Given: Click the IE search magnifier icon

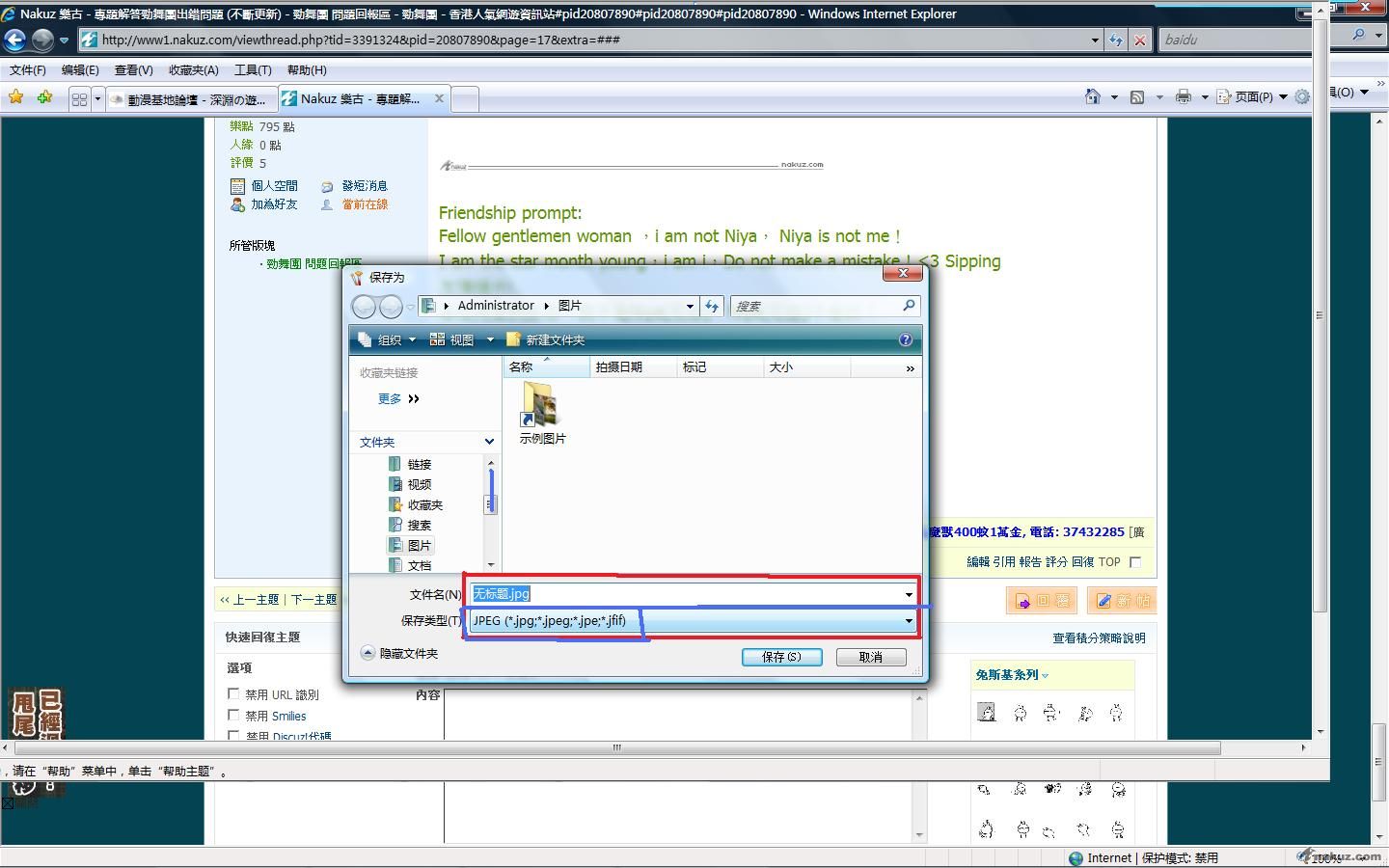Looking at the screenshot, I should [x=1358, y=35].
